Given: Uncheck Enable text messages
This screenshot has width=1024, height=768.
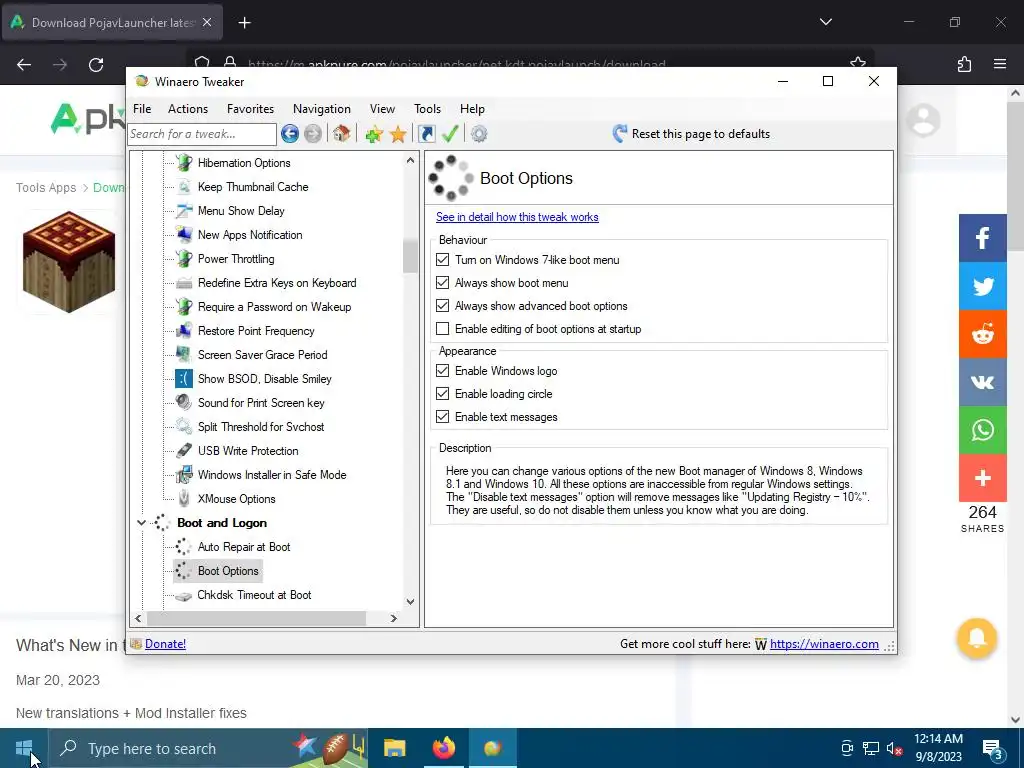Looking at the screenshot, I should (x=443, y=417).
